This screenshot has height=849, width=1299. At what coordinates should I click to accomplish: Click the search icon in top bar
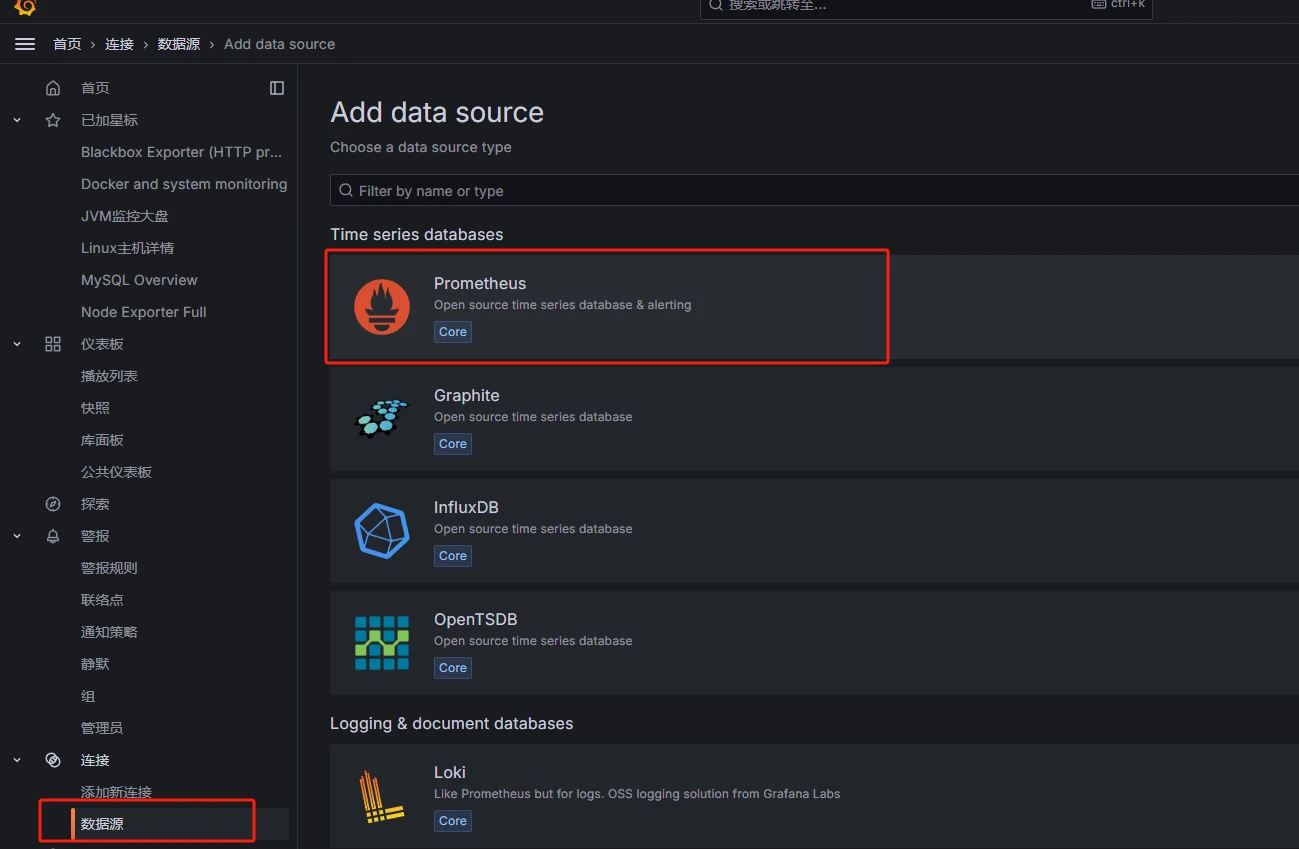pyautogui.click(x=715, y=5)
